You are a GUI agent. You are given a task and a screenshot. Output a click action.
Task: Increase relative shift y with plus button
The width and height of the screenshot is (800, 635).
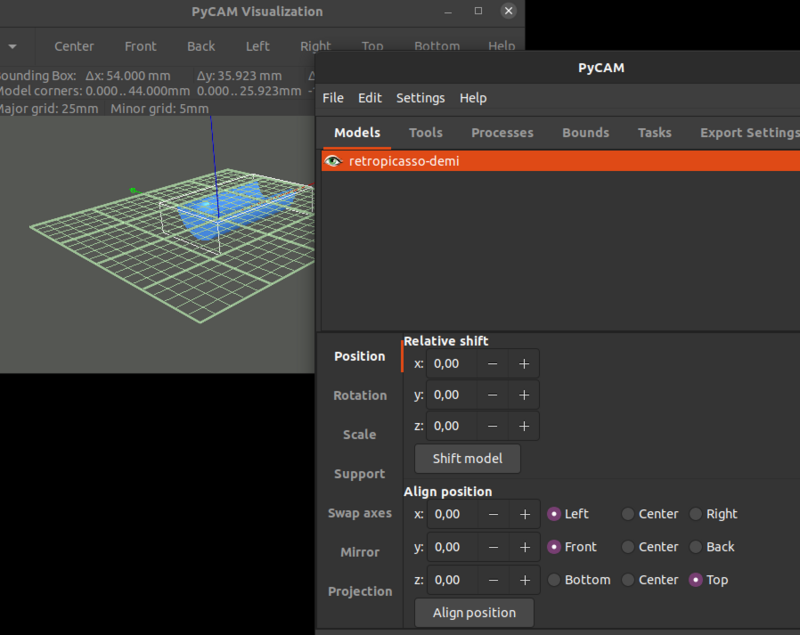[x=523, y=395]
